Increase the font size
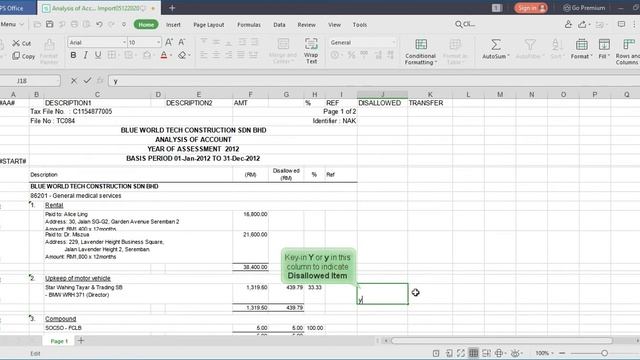The height and width of the screenshot is (360, 640). pos(169,42)
